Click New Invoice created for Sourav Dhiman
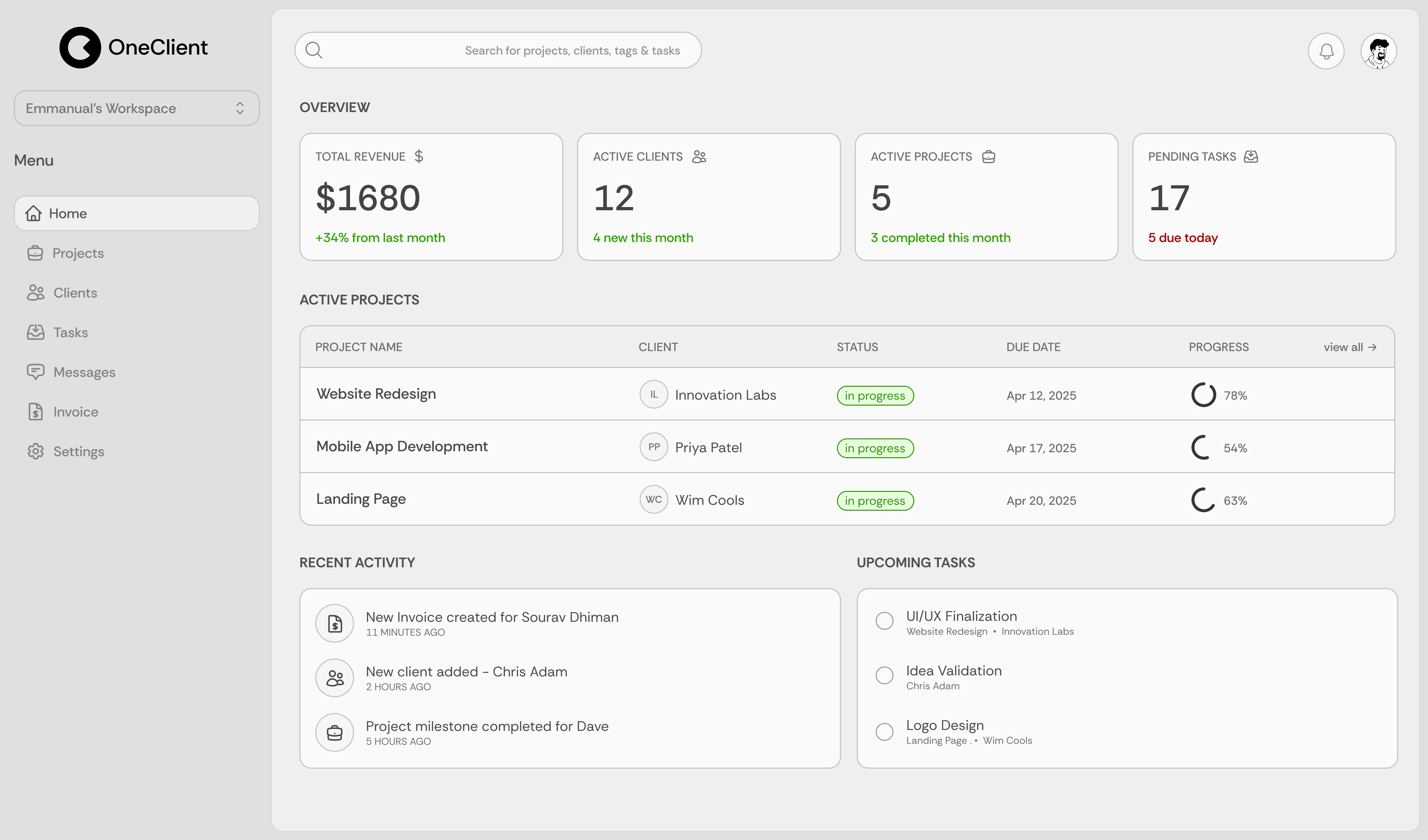Screen dimensions: 1428x840 coord(492,617)
